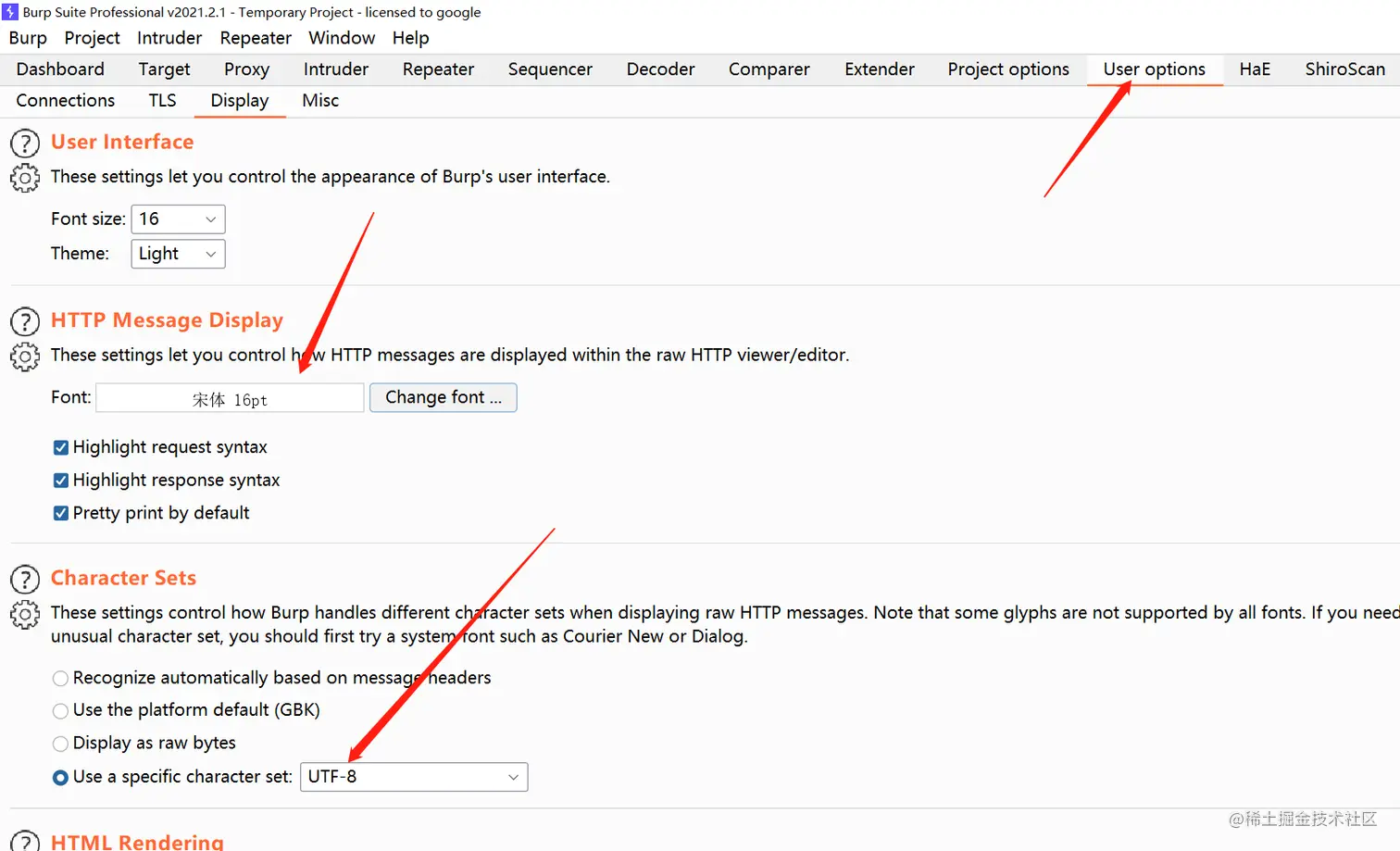Switch to the Comparer tab

click(x=769, y=69)
